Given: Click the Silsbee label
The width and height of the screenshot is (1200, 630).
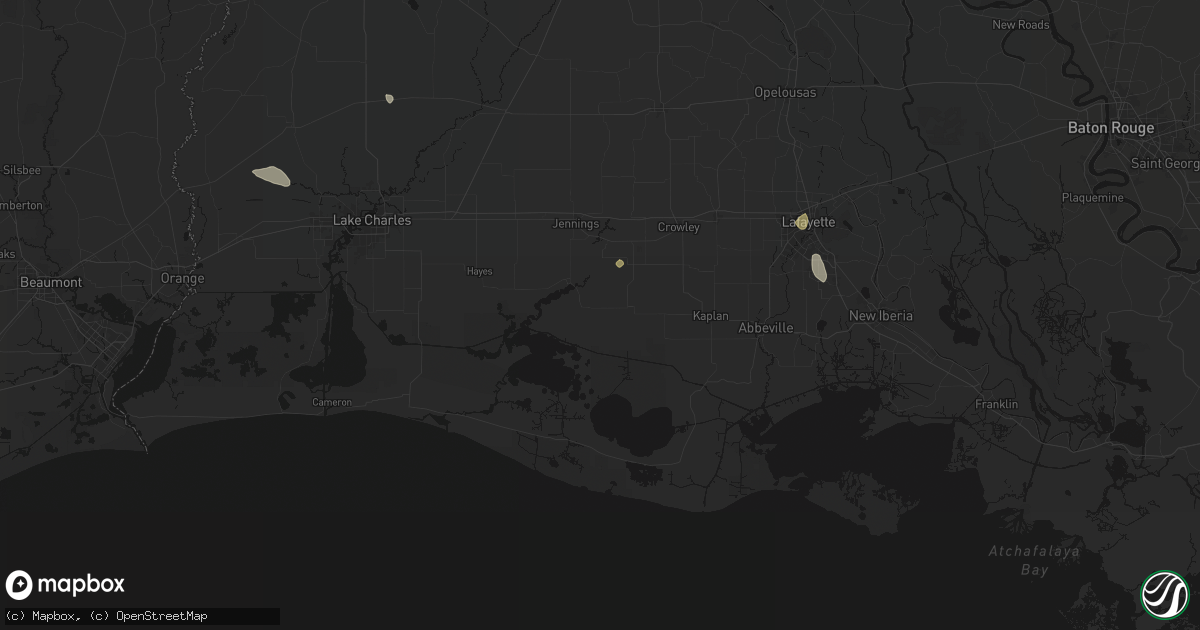Looking at the screenshot, I should (22, 170).
